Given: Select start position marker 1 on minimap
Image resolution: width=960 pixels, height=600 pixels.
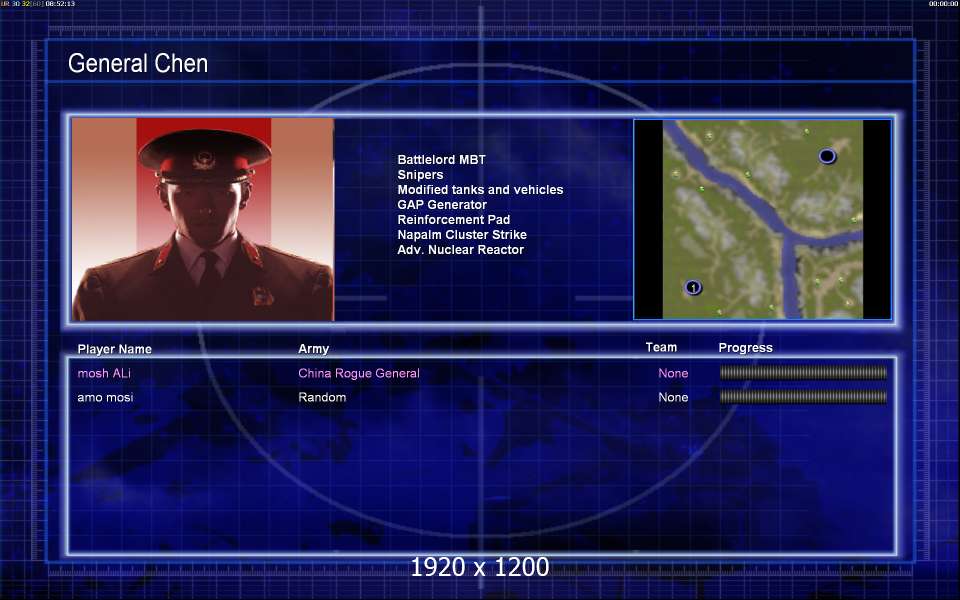Looking at the screenshot, I should coord(693,287).
